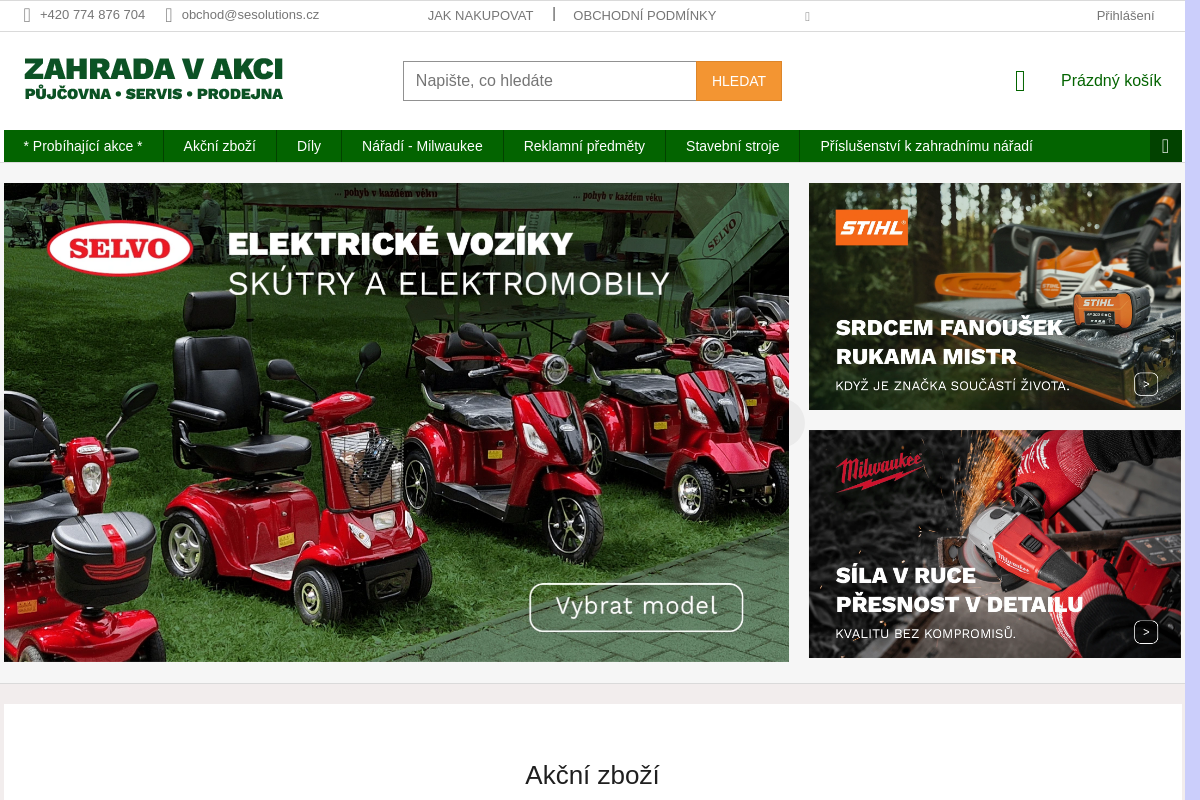The image size is (1200, 800).
Task: Click the phone number +420 774 876 704
Action: 92,15
